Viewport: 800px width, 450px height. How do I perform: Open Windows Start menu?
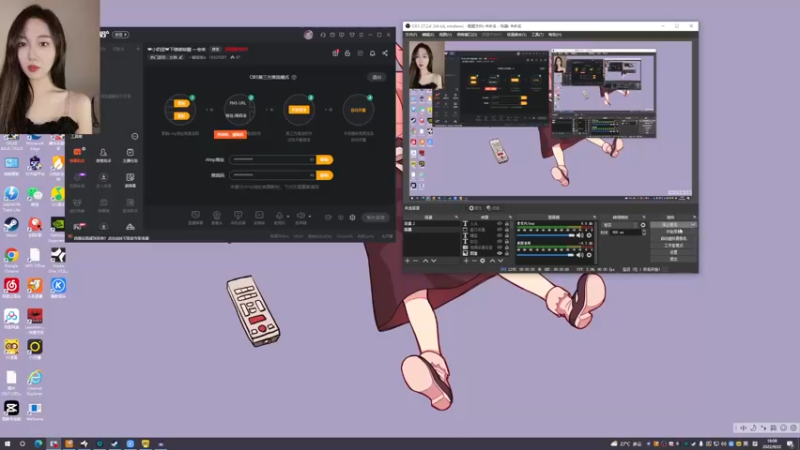click(x=7, y=443)
